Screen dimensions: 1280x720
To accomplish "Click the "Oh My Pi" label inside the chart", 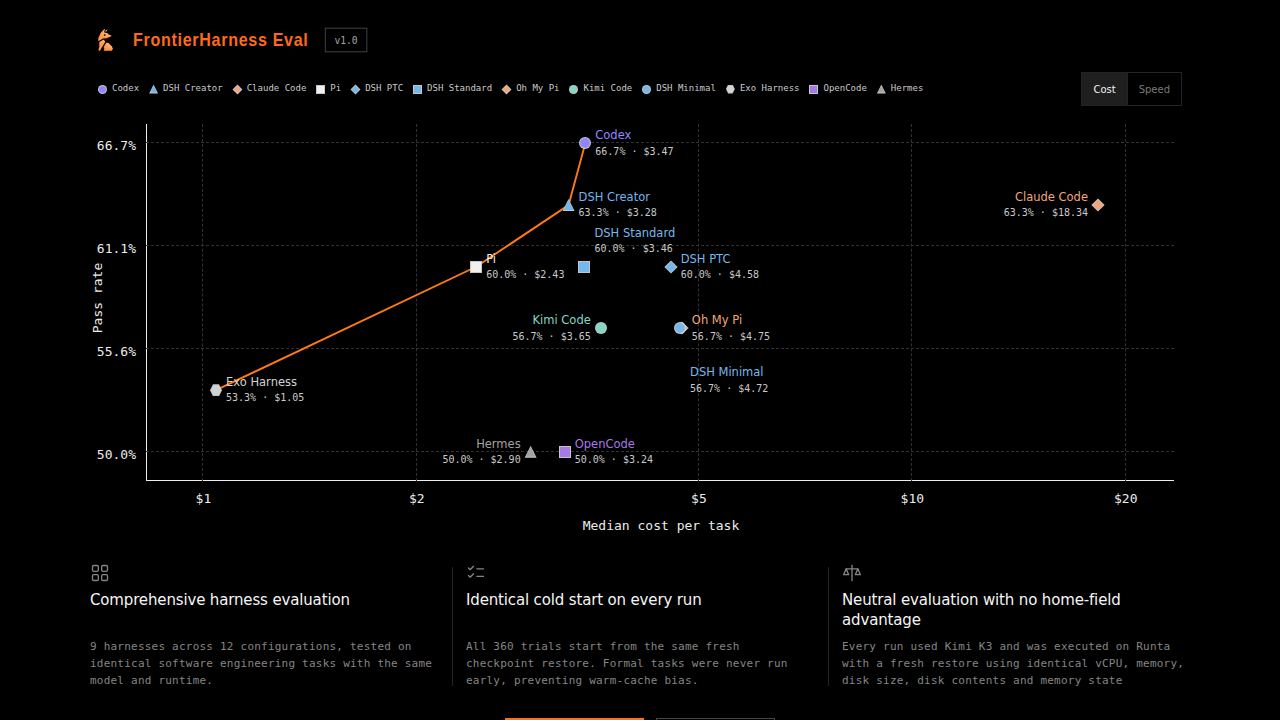I will pyautogui.click(x=717, y=320).
